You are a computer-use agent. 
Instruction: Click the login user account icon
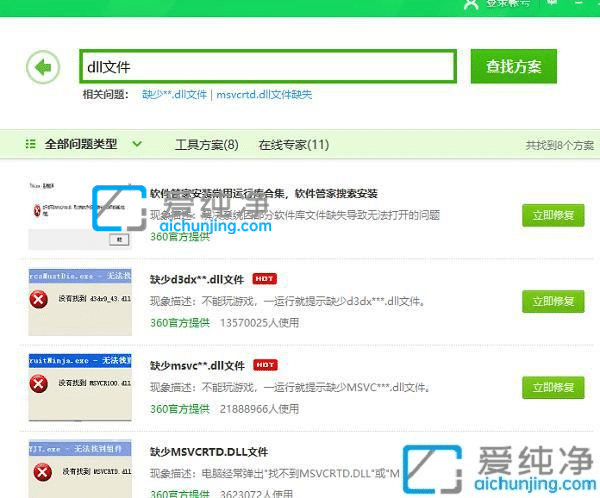[471, 5]
